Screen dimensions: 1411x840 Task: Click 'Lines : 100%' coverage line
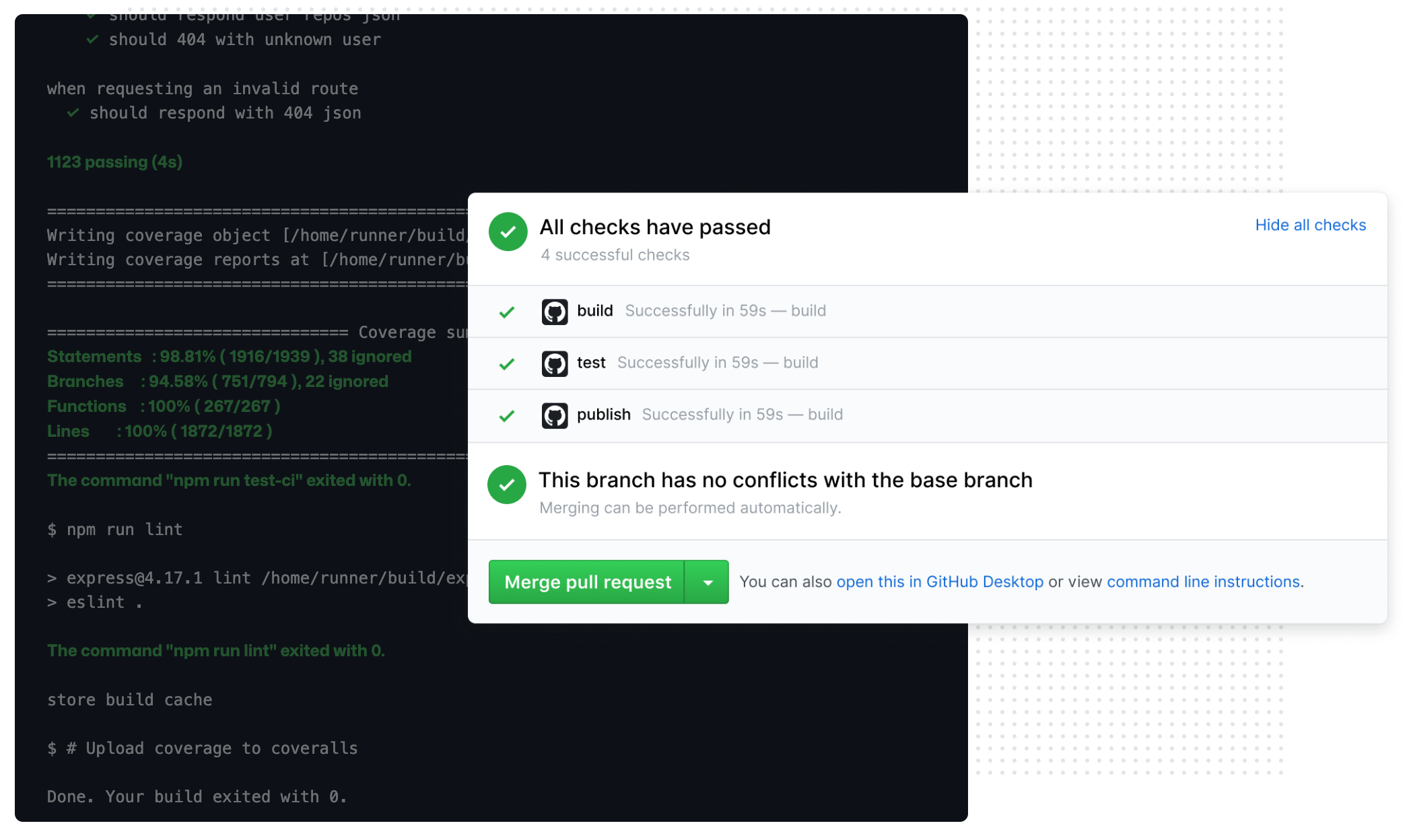point(160,431)
